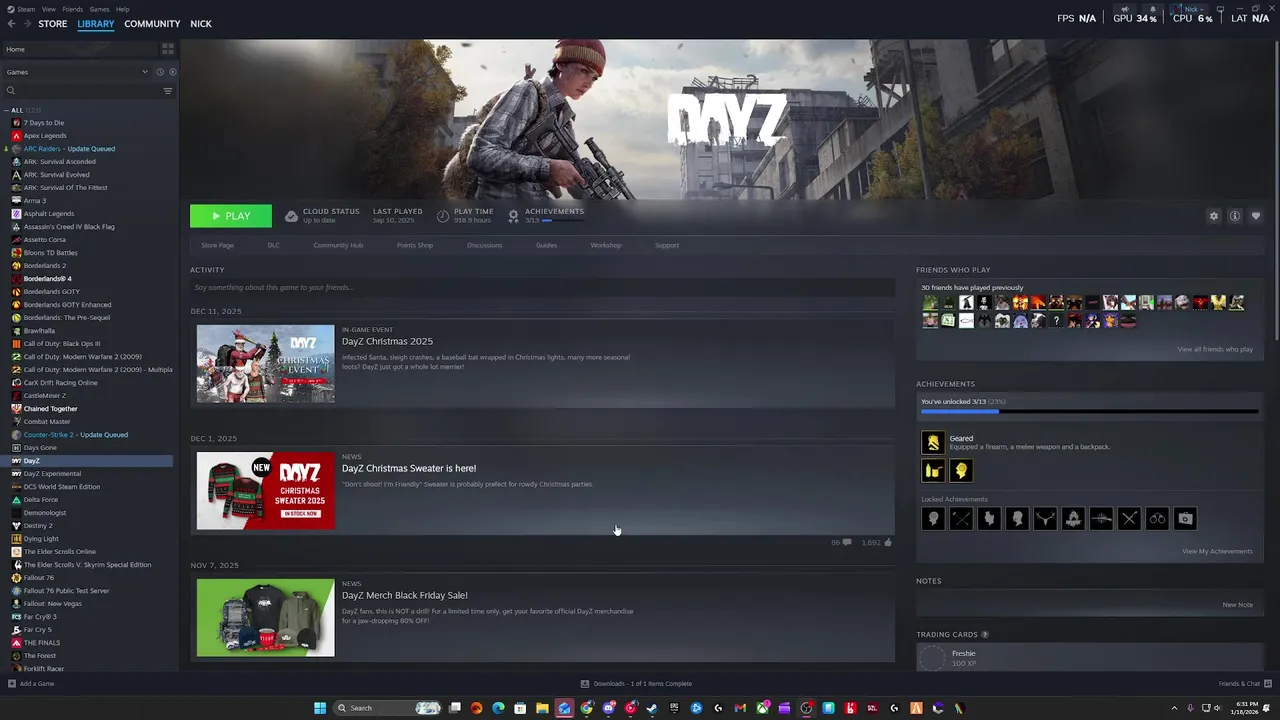The image size is (1280, 720).
Task: Select 7 Days to Die in library
Action: pyautogui.click(x=43, y=123)
